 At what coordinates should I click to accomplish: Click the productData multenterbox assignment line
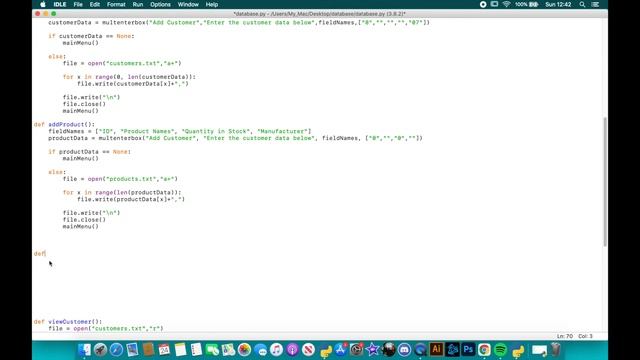236,138
